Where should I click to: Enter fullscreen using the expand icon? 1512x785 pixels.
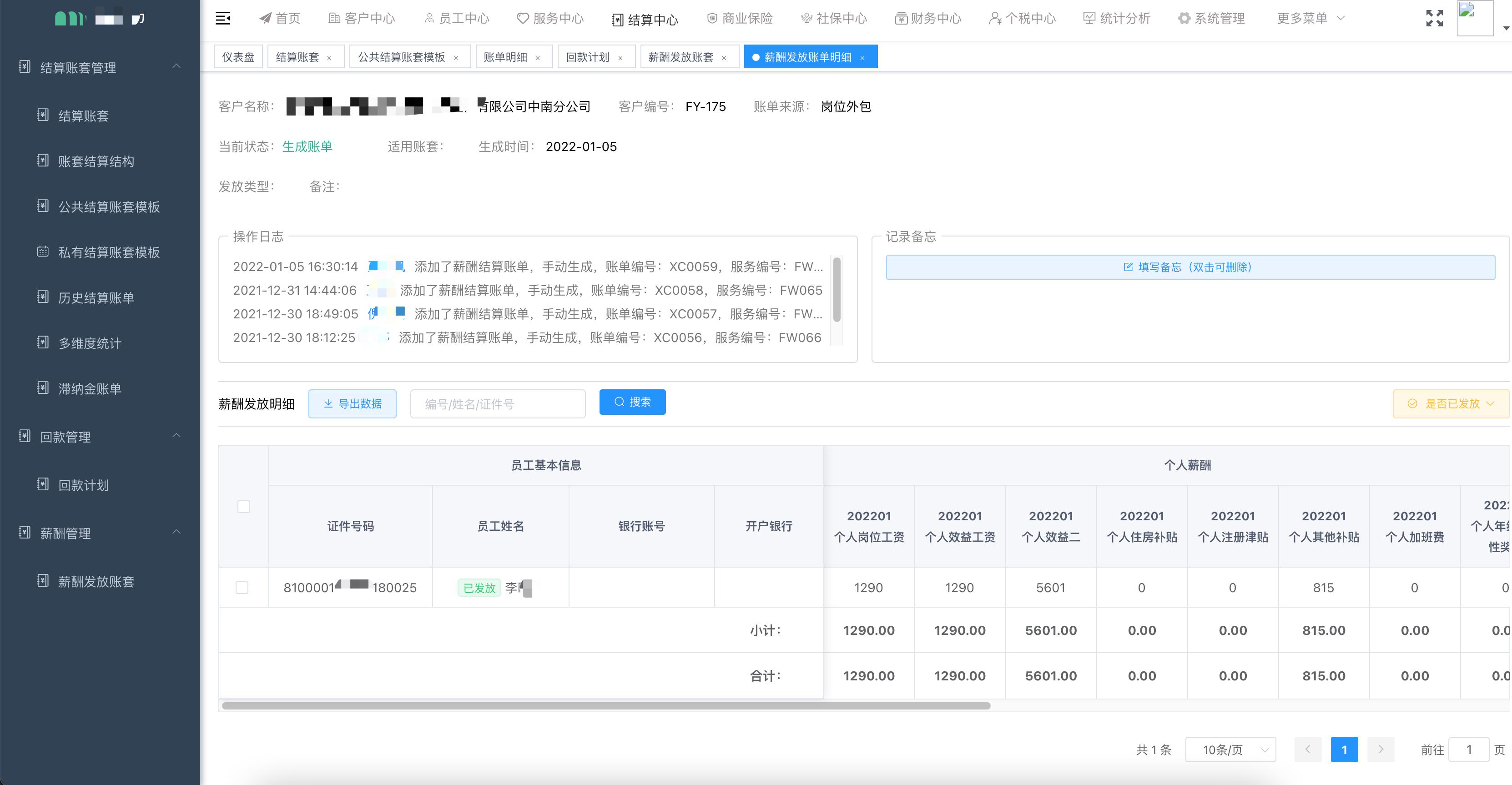1435,18
